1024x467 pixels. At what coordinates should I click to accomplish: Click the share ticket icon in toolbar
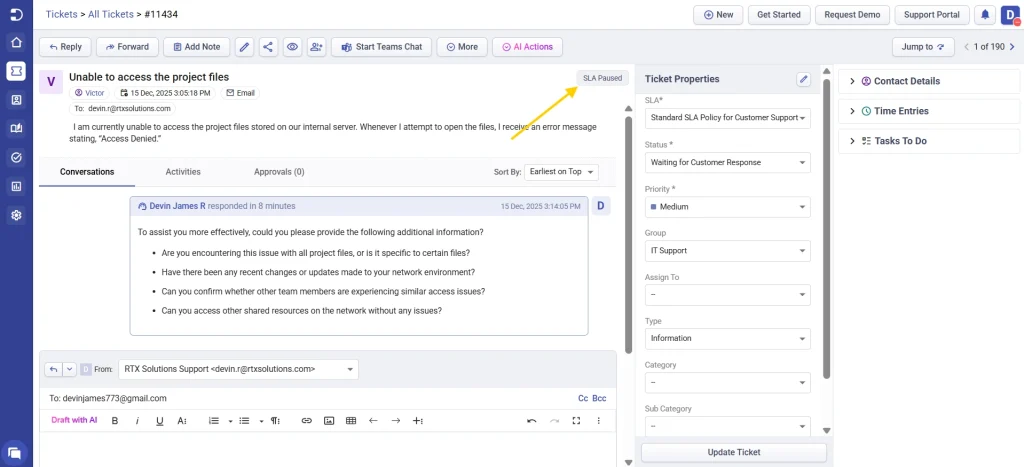pyautogui.click(x=268, y=47)
